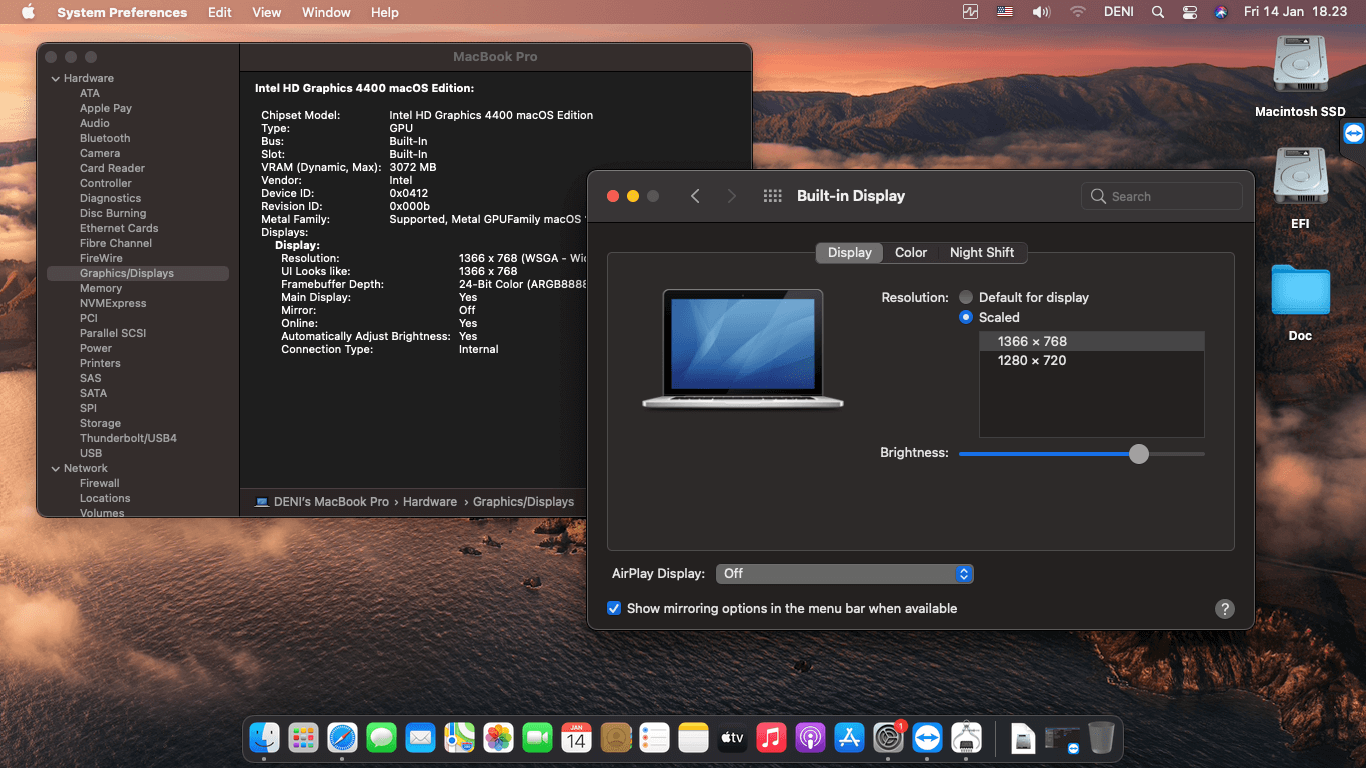The height and width of the screenshot is (768, 1366).
Task: Open the Apple menu
Action: pos(28,12)
